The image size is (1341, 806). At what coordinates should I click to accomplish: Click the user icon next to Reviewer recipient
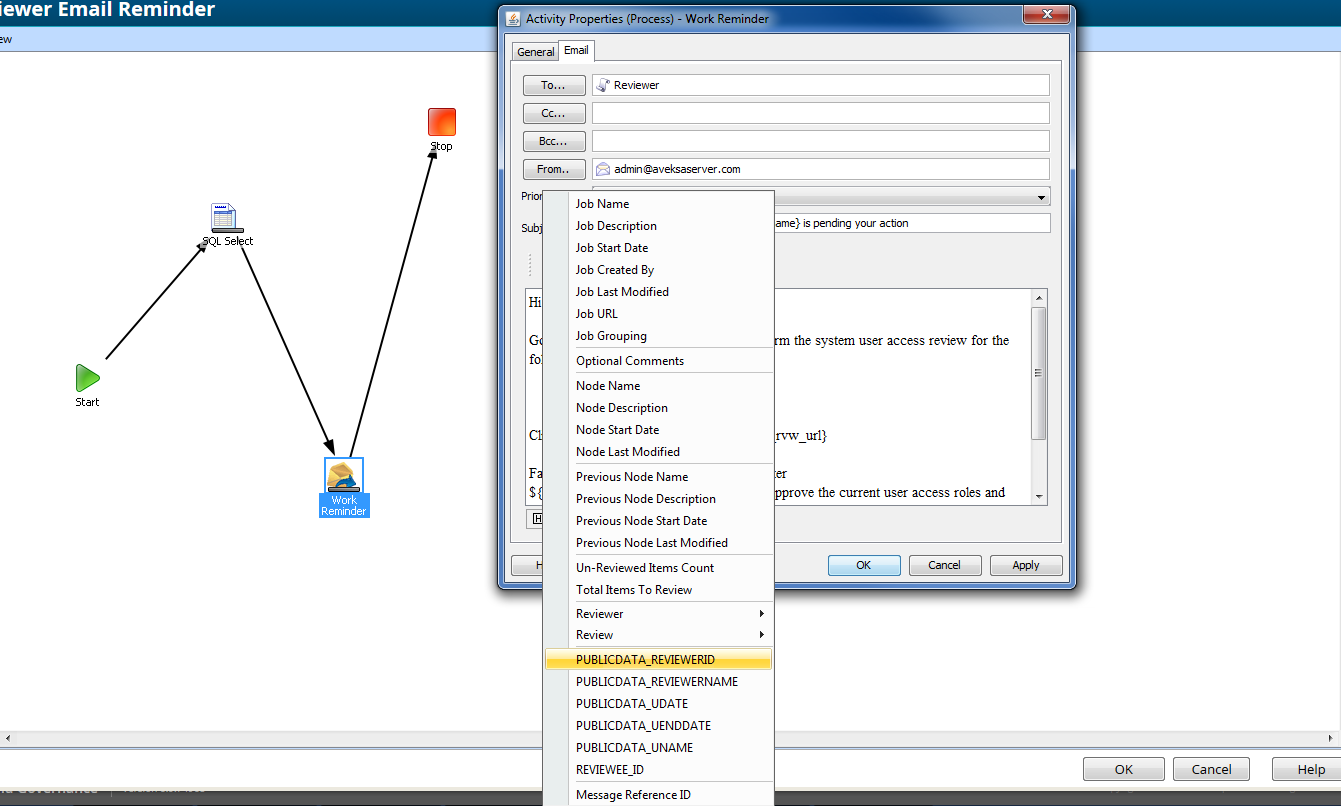click(x=600, y=84)
